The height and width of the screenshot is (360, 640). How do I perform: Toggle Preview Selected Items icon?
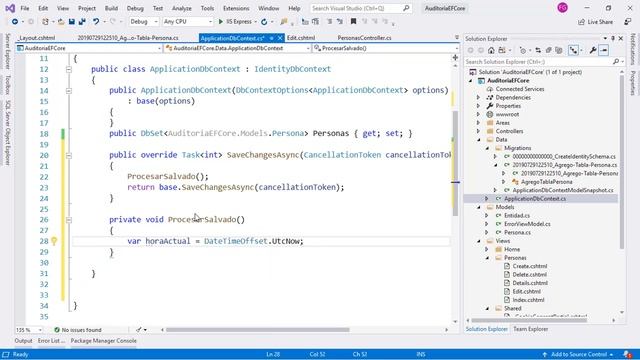(x=604, y=50)
